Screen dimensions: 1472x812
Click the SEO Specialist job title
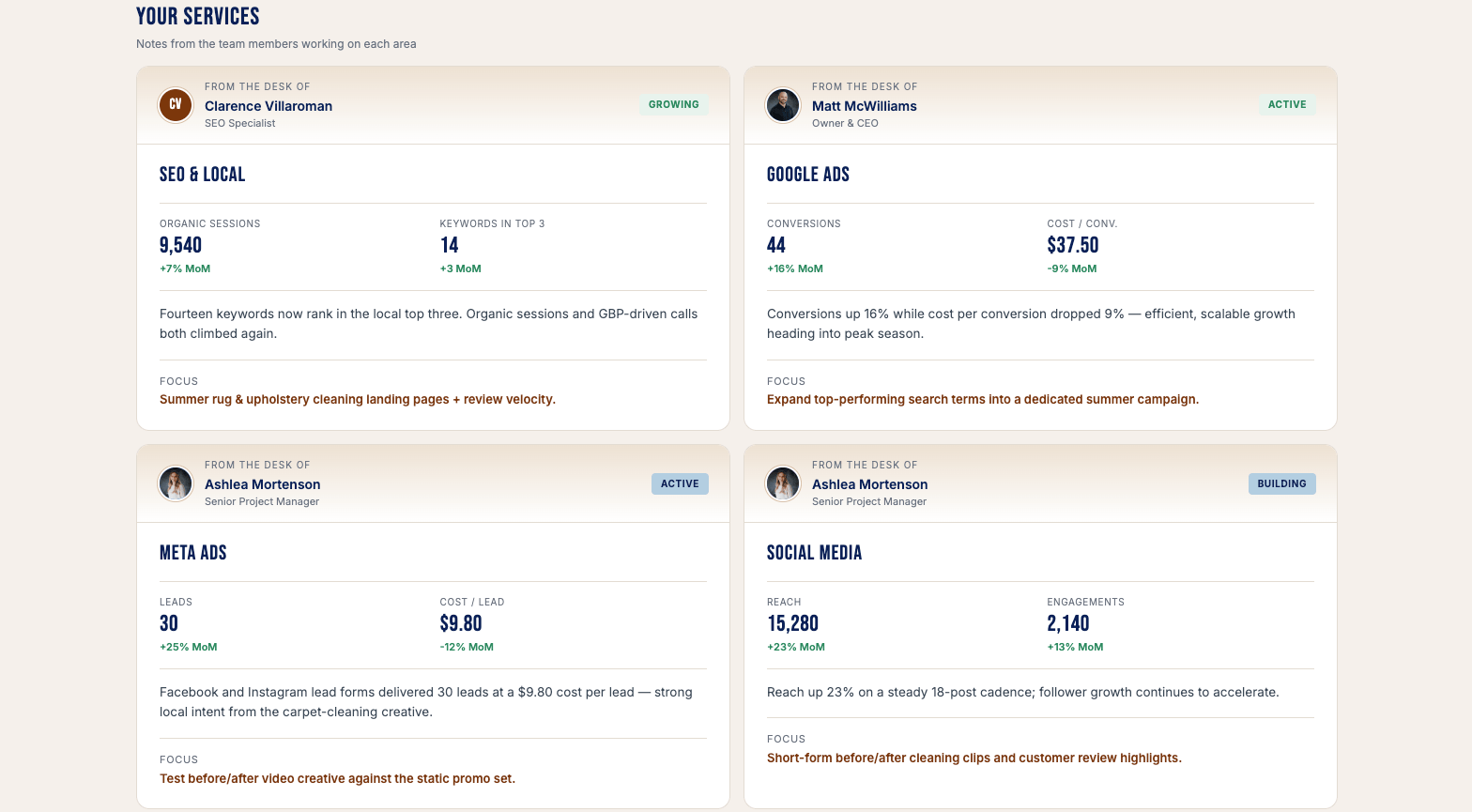coord(240,123)
